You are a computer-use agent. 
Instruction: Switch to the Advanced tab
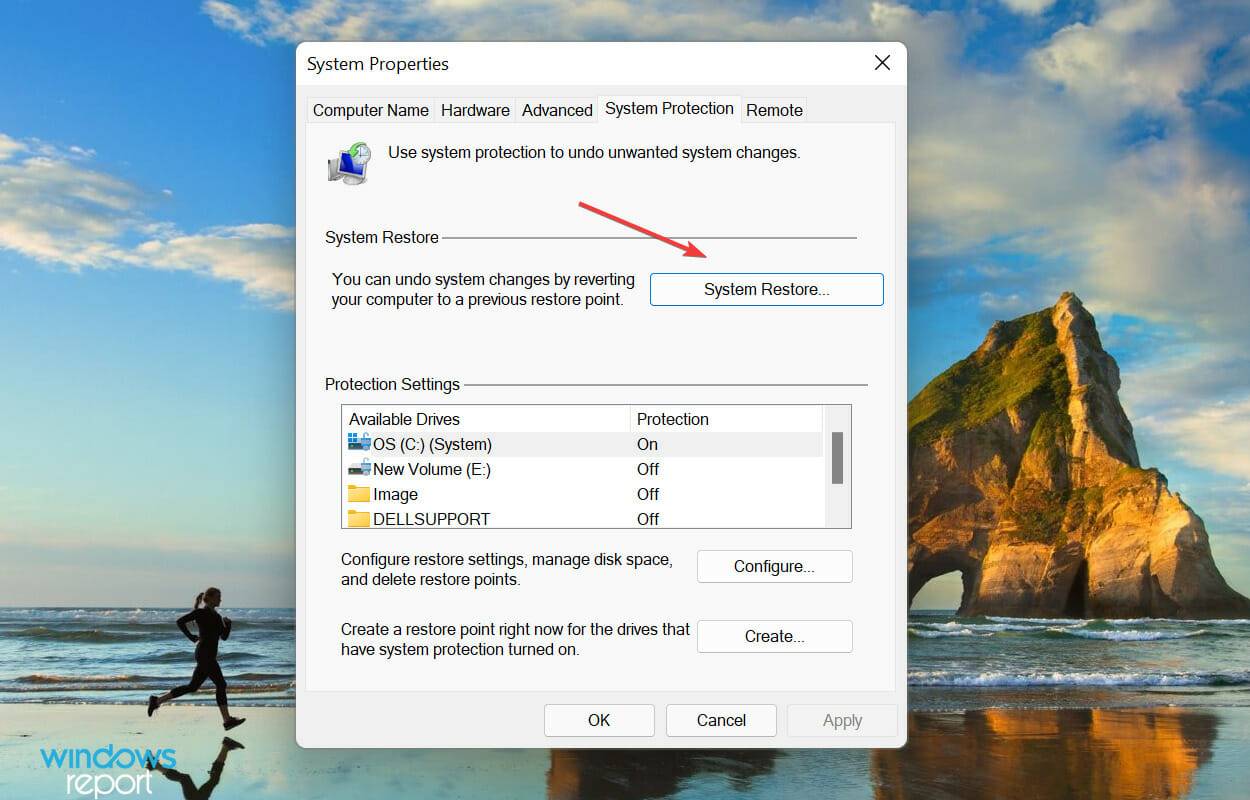[x=556, y=110]
